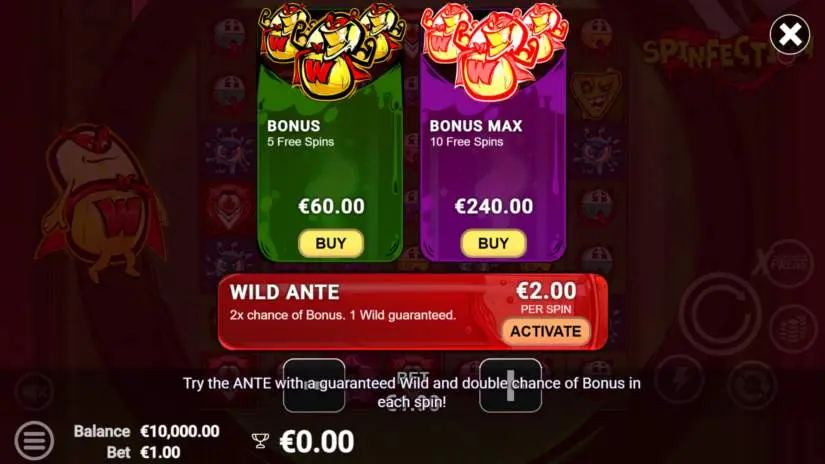Click the €60.00 bonus price
Viewport: 825px width, 464px height.
click(331, 206)
